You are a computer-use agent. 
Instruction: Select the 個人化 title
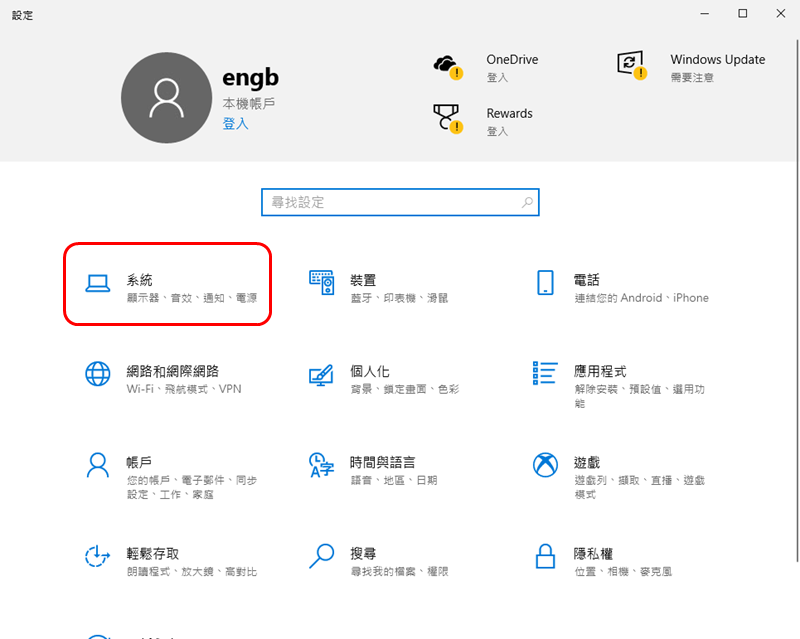pos(370,371)
